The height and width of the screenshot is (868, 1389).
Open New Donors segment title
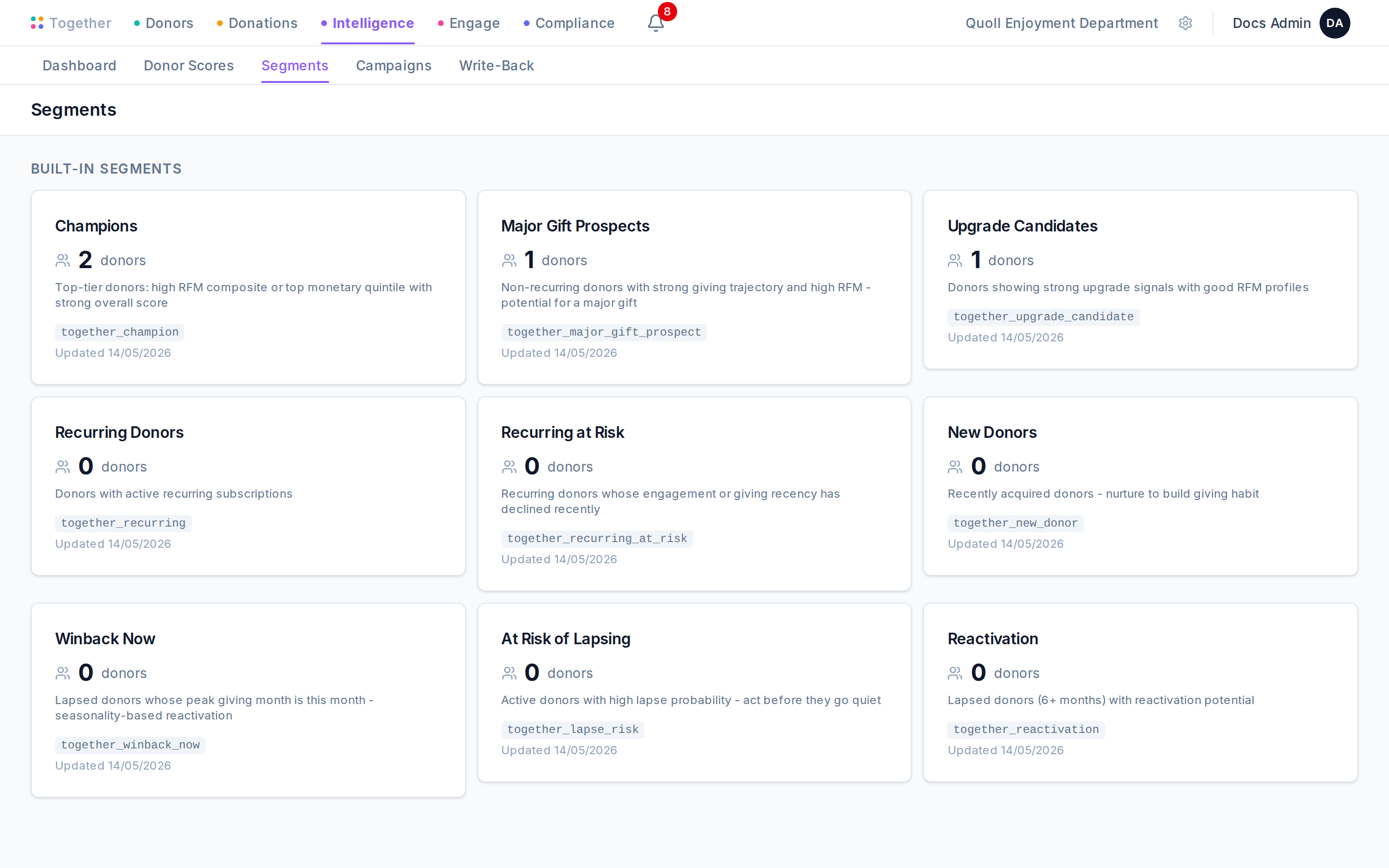tap(992, 432)
